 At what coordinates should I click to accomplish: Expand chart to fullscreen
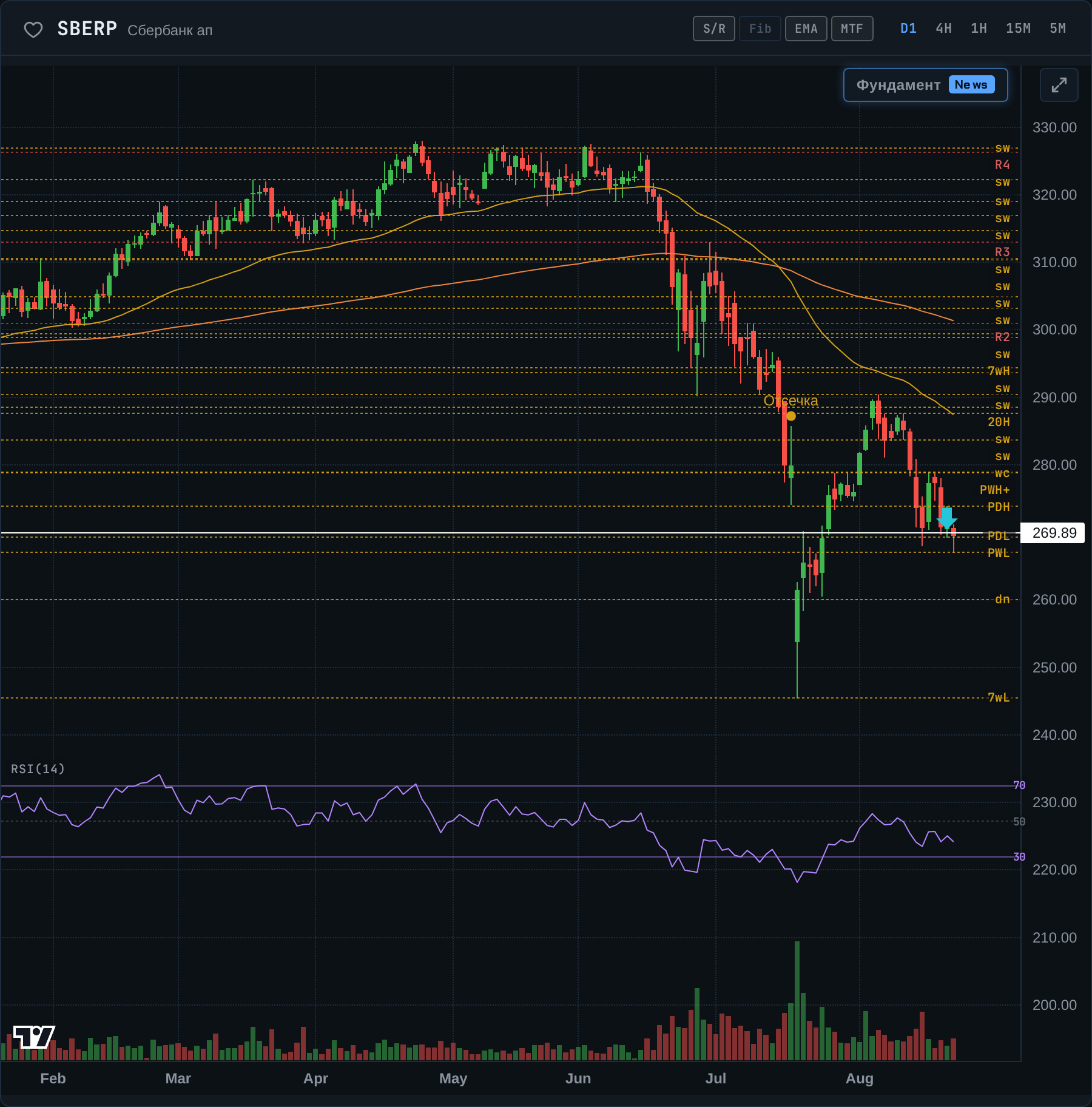tap(1059, 85)
